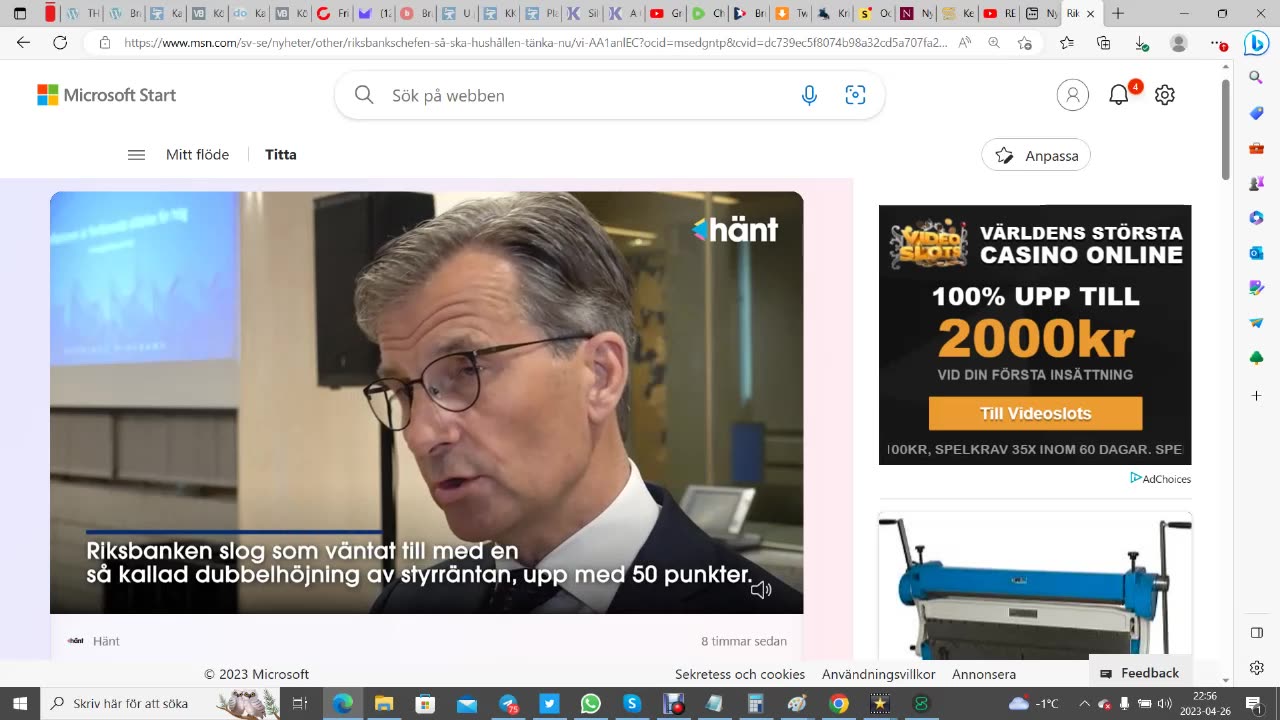Open Chrome from the taskbar

[838, 704]
